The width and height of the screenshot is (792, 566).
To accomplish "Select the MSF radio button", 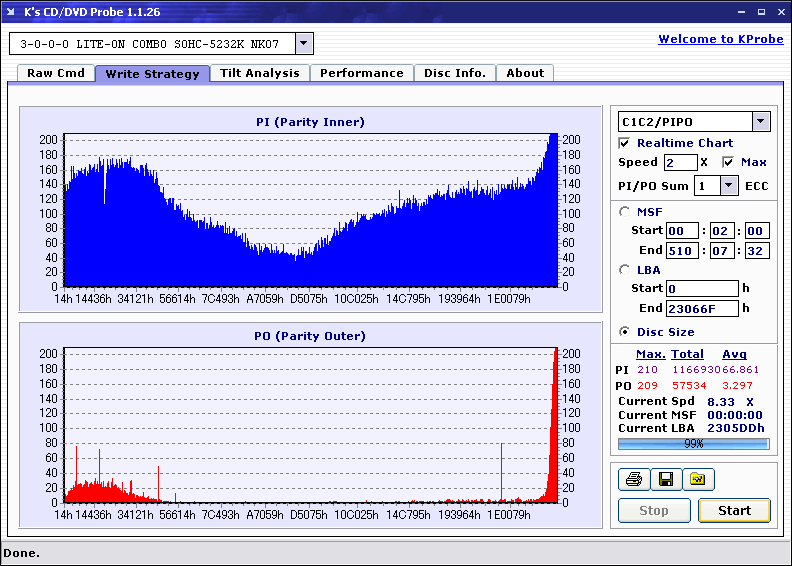I will [625, 211].
